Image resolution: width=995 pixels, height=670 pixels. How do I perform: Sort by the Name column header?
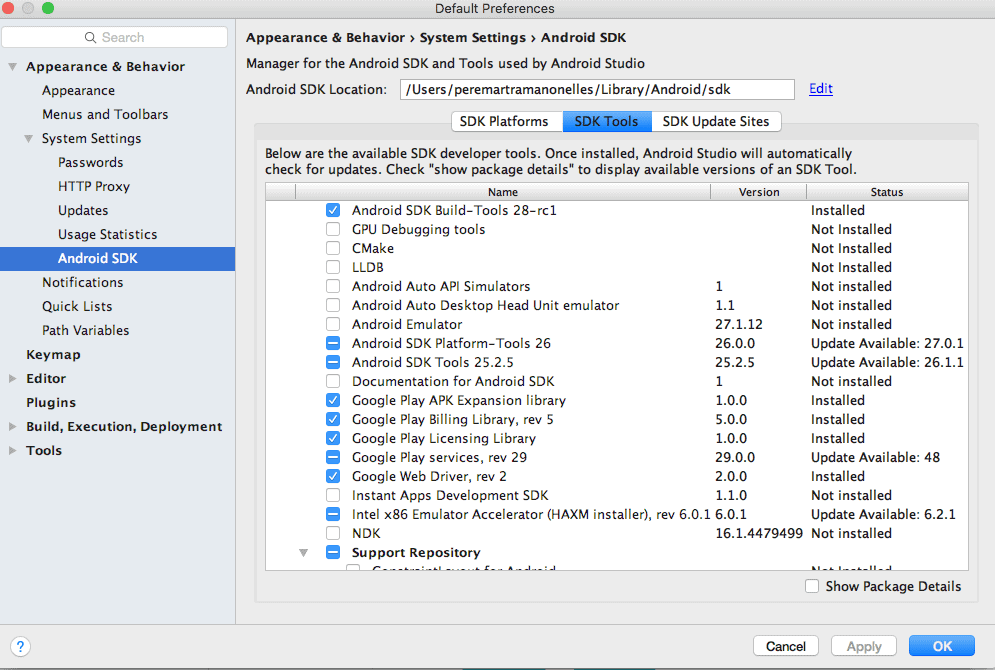(503, 192)
